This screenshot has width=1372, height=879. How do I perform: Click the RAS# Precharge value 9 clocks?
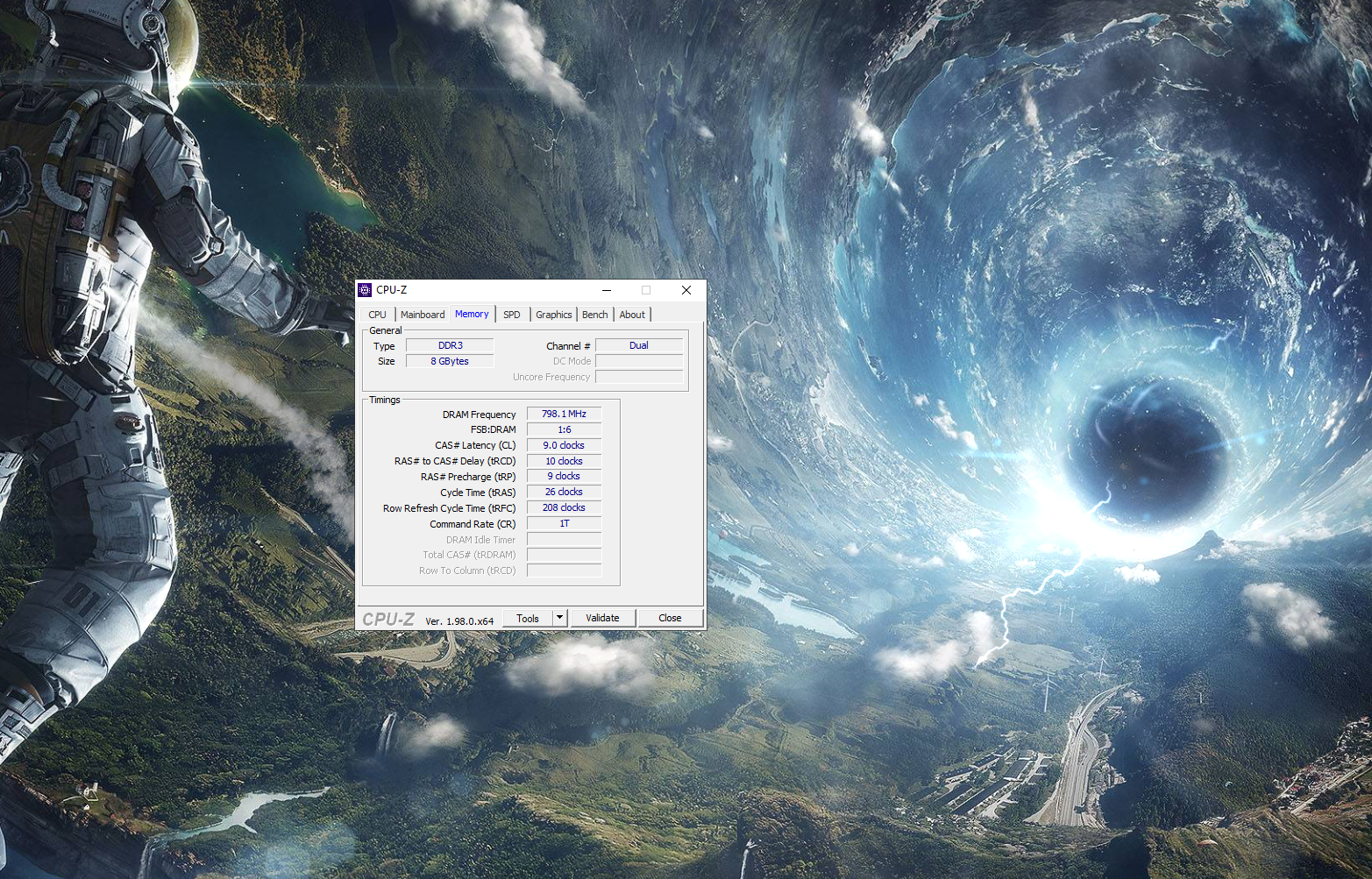(564, 476)
